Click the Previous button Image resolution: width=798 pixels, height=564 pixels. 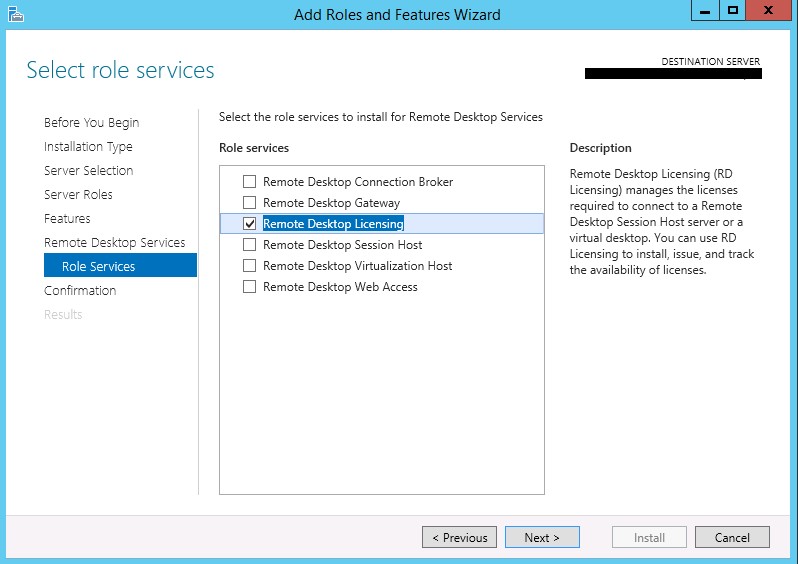coord(459,537)
